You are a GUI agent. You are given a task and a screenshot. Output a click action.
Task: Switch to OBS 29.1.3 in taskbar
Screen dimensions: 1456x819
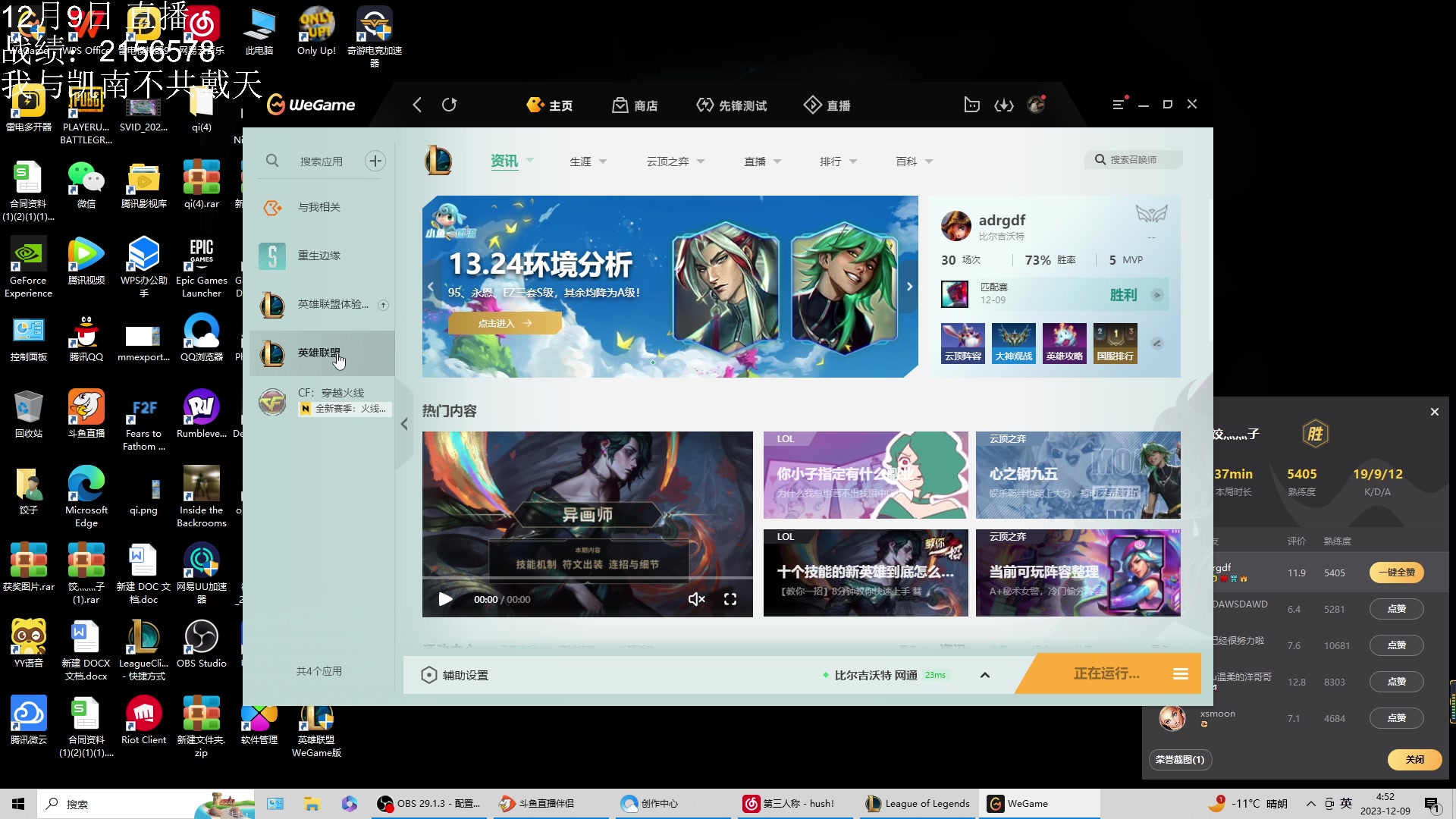(429, 804)
